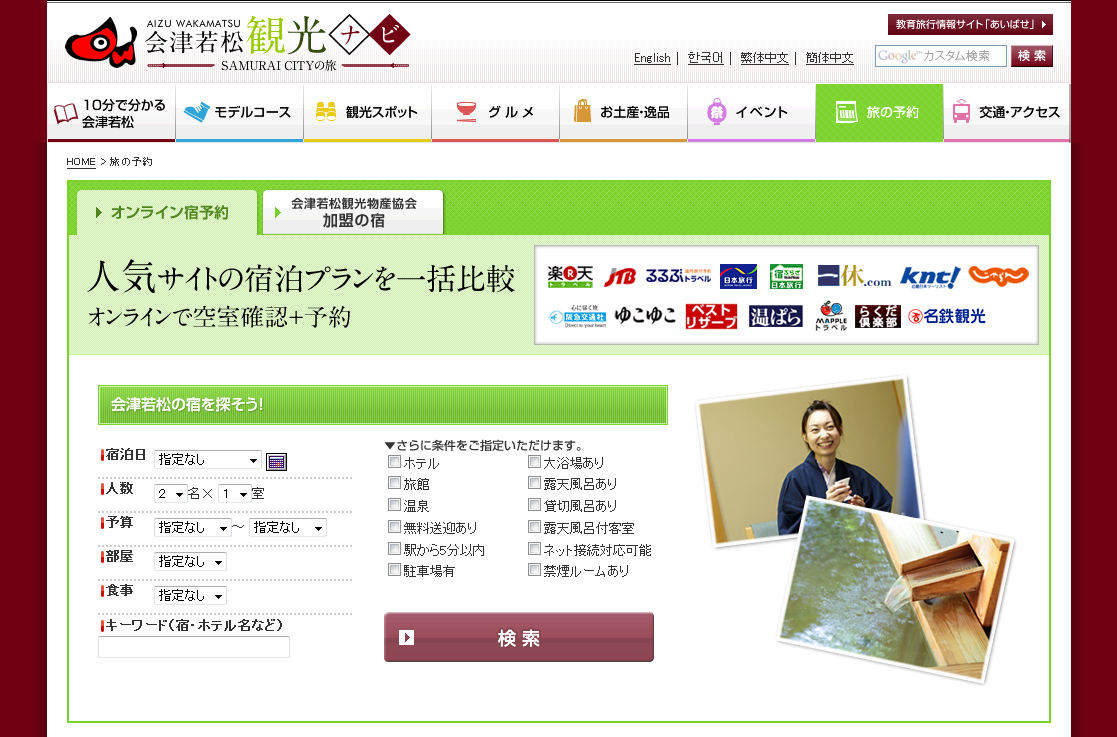The image size is (1117, 737).
Task: Enable ネット接続対応可能 checkbox
Action: [534, 548]
